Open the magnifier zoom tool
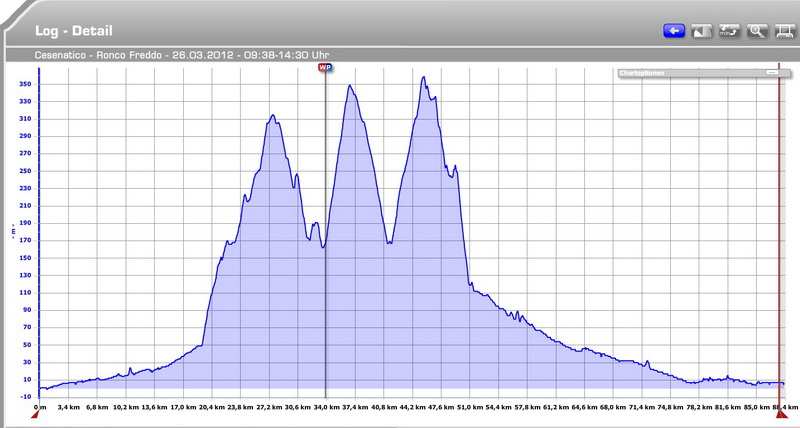 click(756, 31)
